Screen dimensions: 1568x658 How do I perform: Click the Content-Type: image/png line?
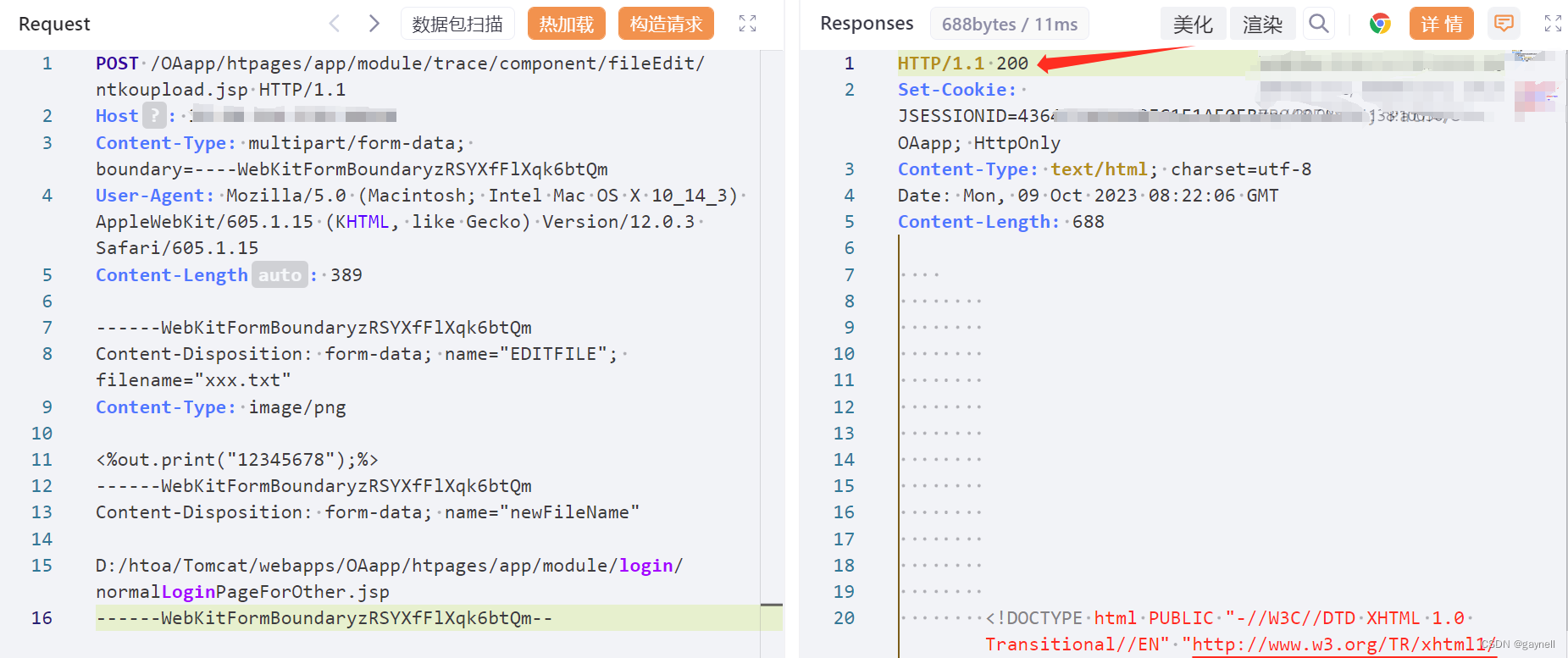[x=221, y=407]
